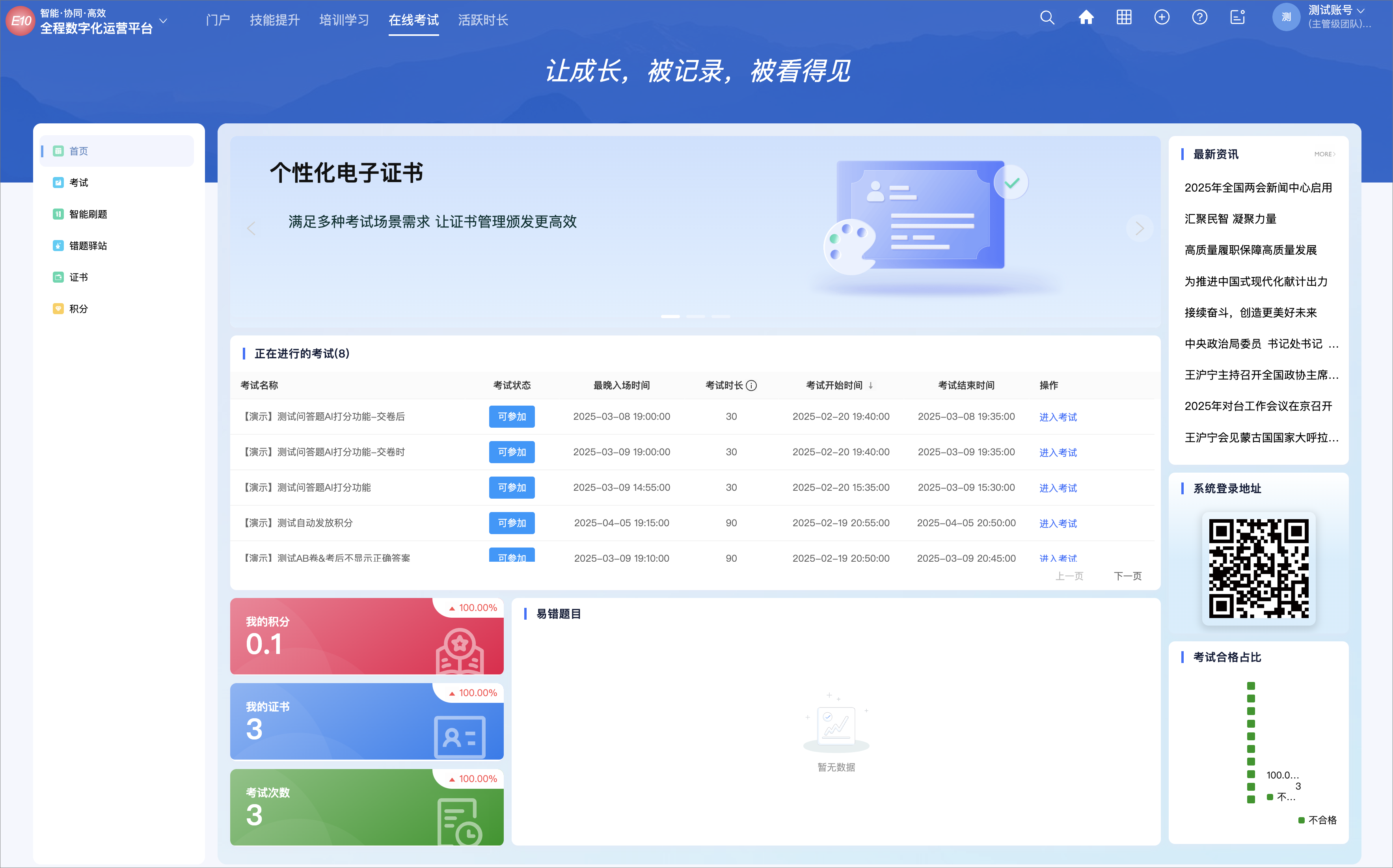Click the 证书 sidebar icon
This screenshot has height=868, width=1393.
(58, 277)
